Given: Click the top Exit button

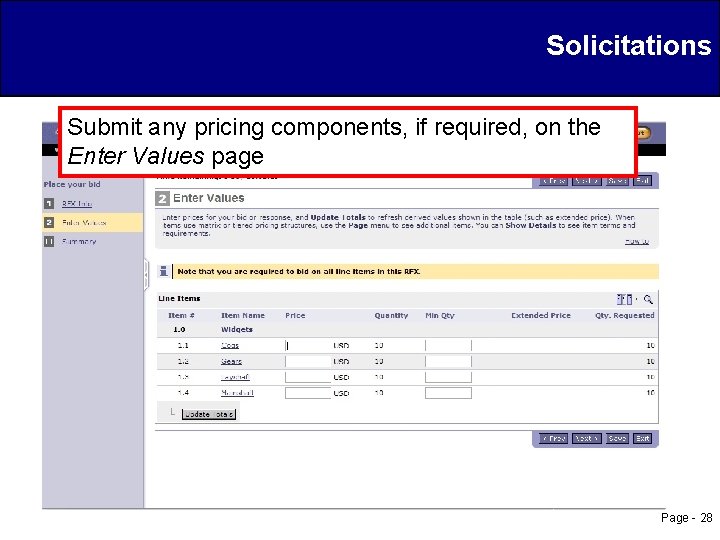Looking at the screenshot, I should point(642,181).
